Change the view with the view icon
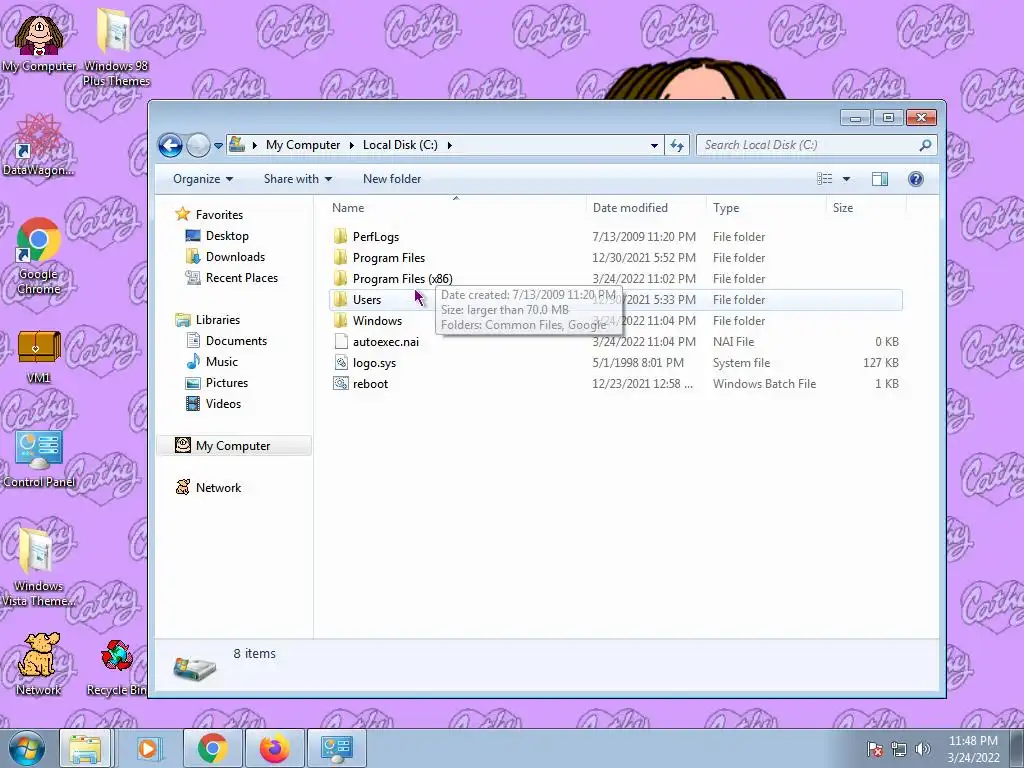1024x768 pixels. [825, 179]
